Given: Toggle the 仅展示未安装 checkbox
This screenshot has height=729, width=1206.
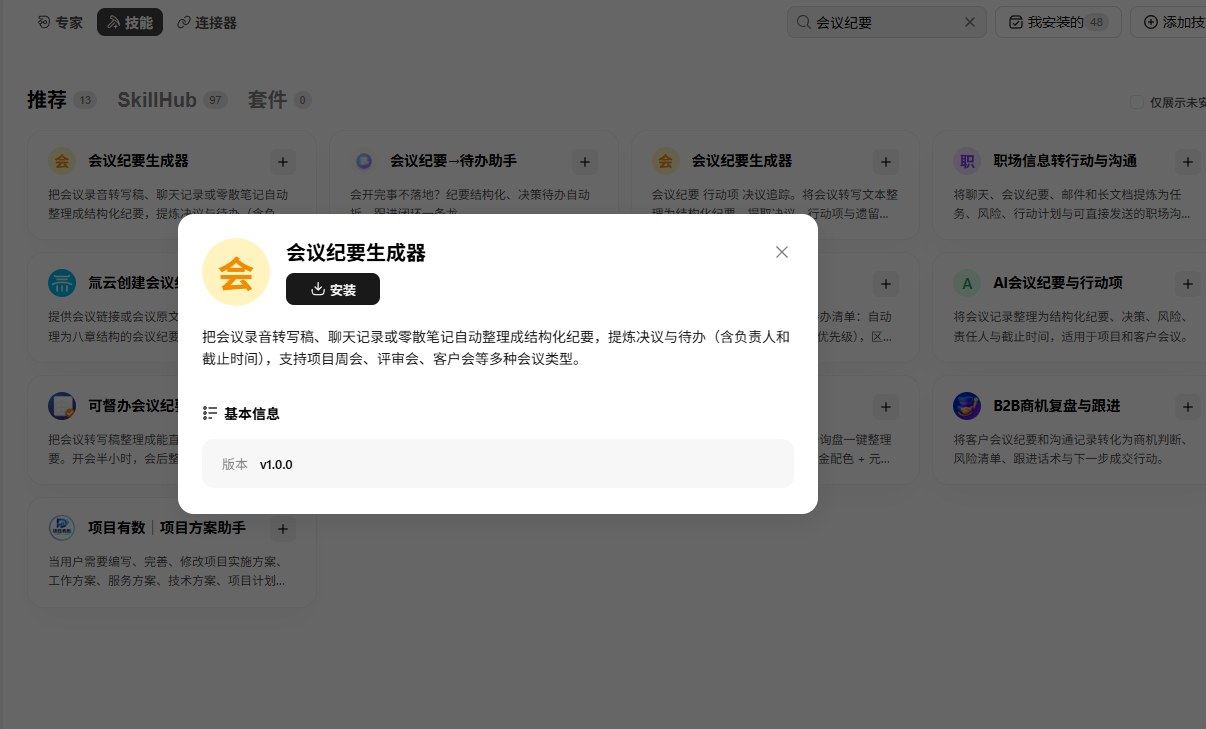Looking at the screenshot, I should click(x=1136, y=102).
